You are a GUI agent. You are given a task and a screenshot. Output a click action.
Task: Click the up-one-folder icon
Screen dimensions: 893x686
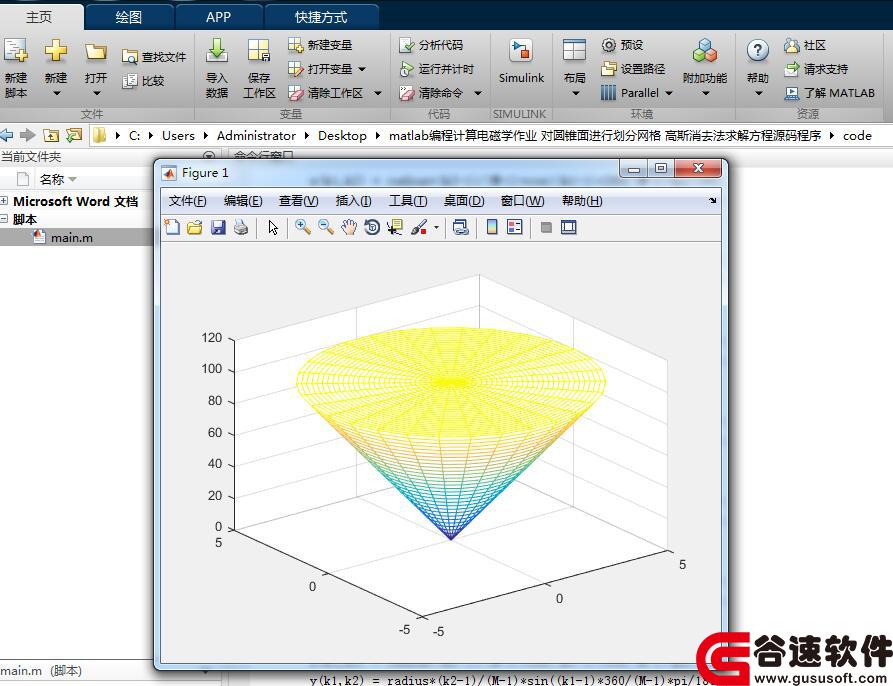coord(51,135)
